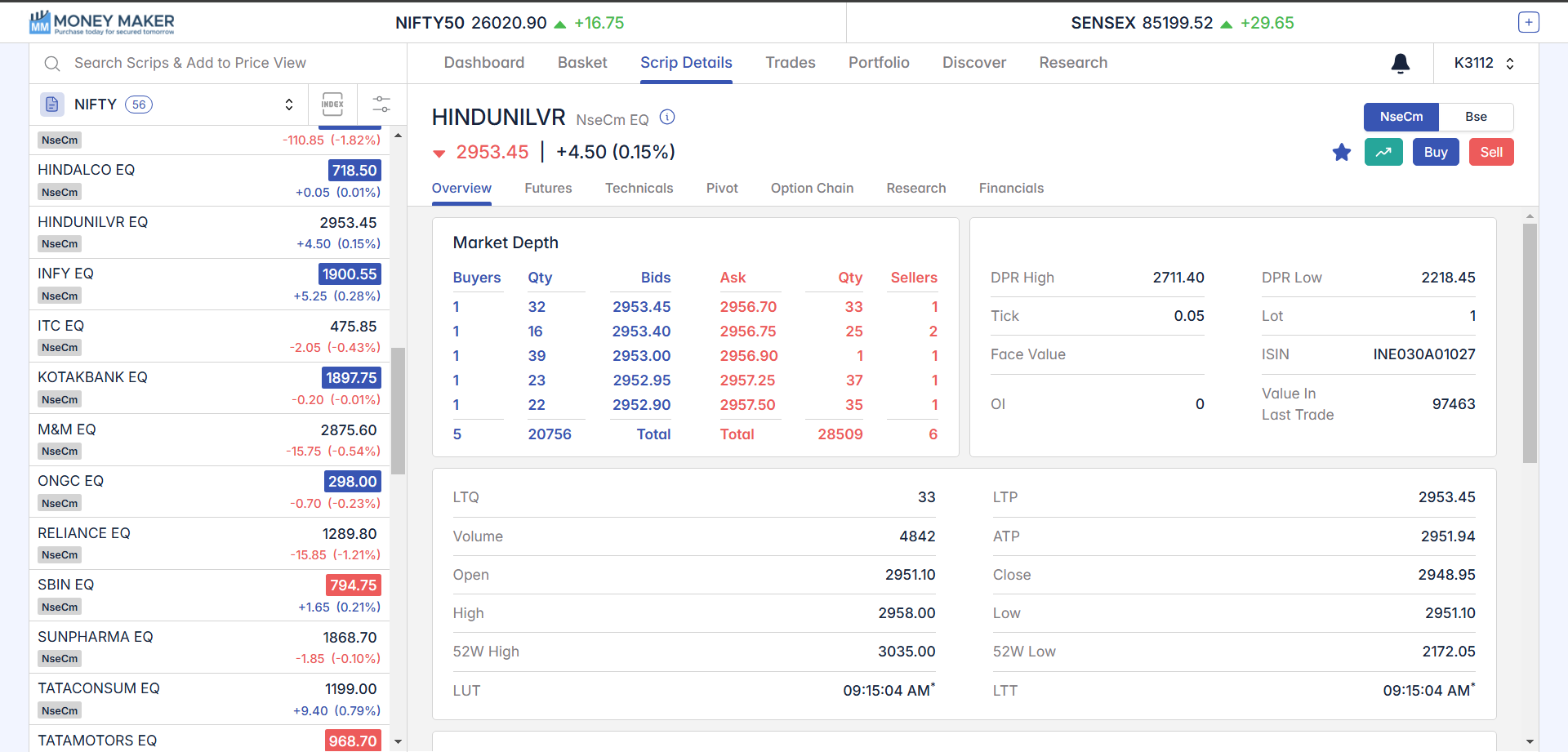Open the notifications bell
The height and width of the screenshot is (752, 1568).
point(1401,63)
